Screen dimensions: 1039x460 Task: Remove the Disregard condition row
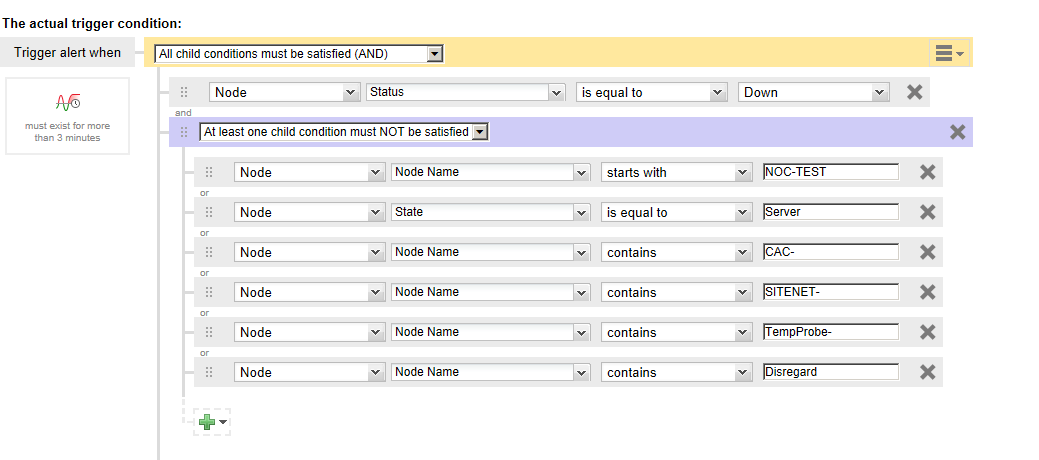click(927, 372)
